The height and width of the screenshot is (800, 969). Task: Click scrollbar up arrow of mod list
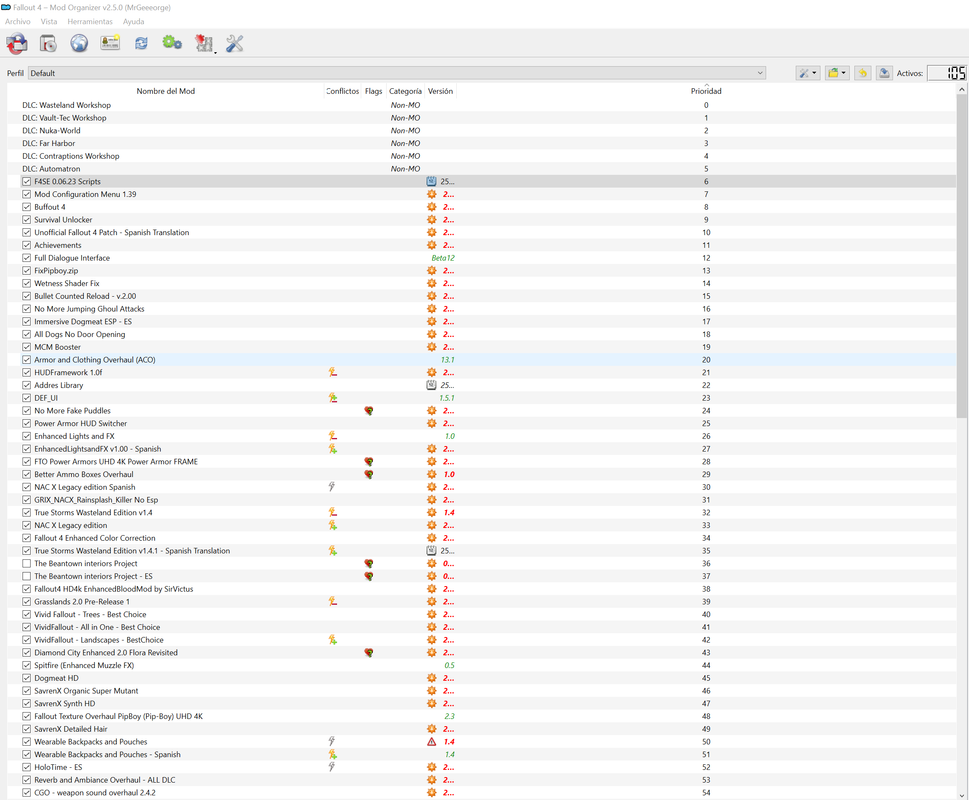tap(962, 90)
